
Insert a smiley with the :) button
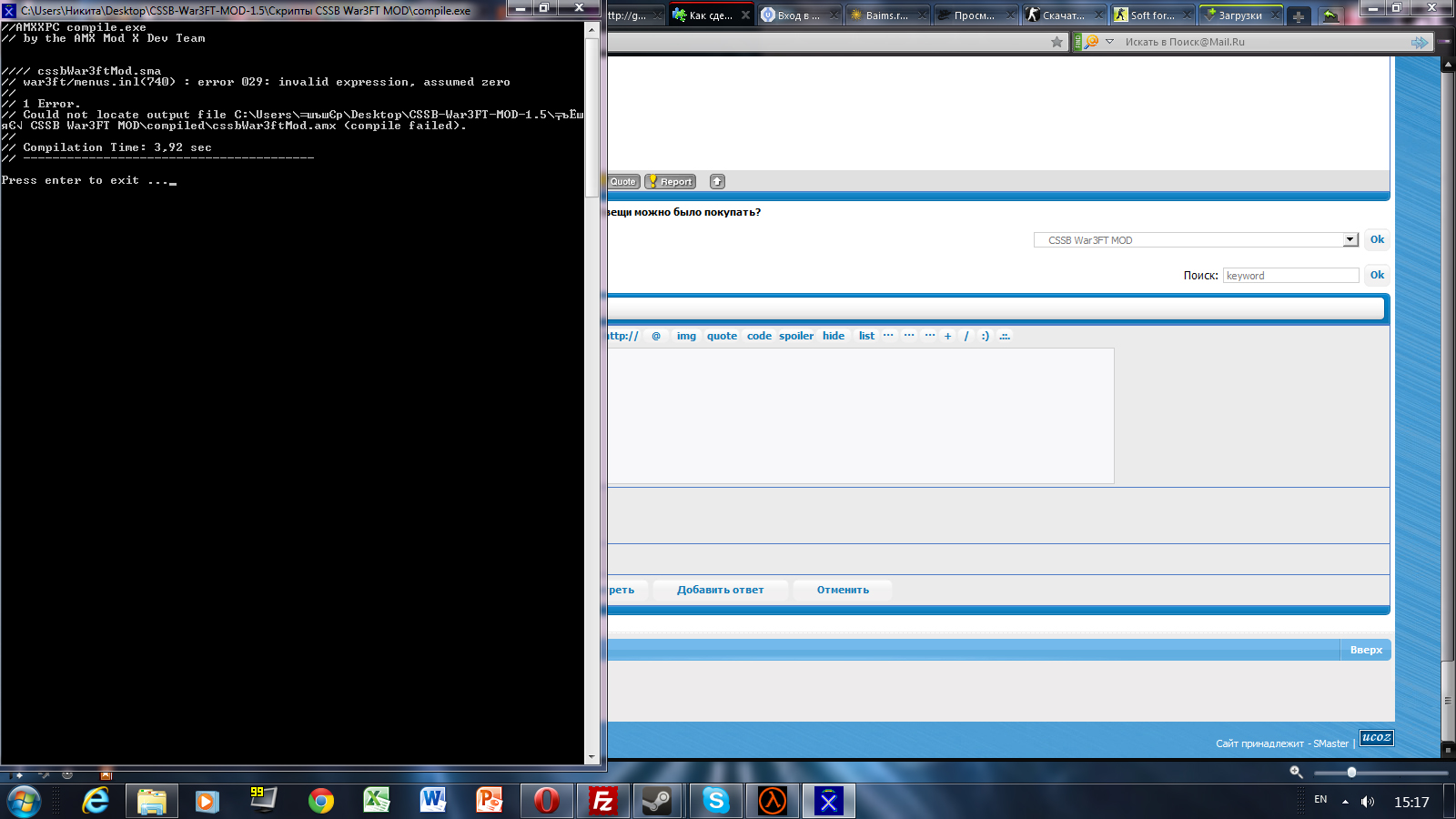click(985, 336)
